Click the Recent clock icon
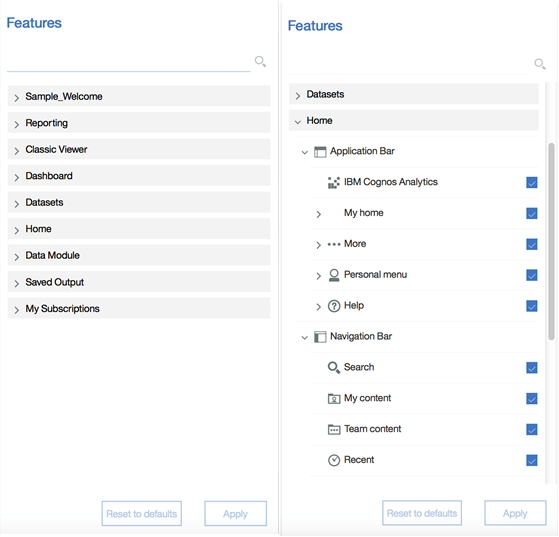The image size is (559, 537). (x=334, y=460)
